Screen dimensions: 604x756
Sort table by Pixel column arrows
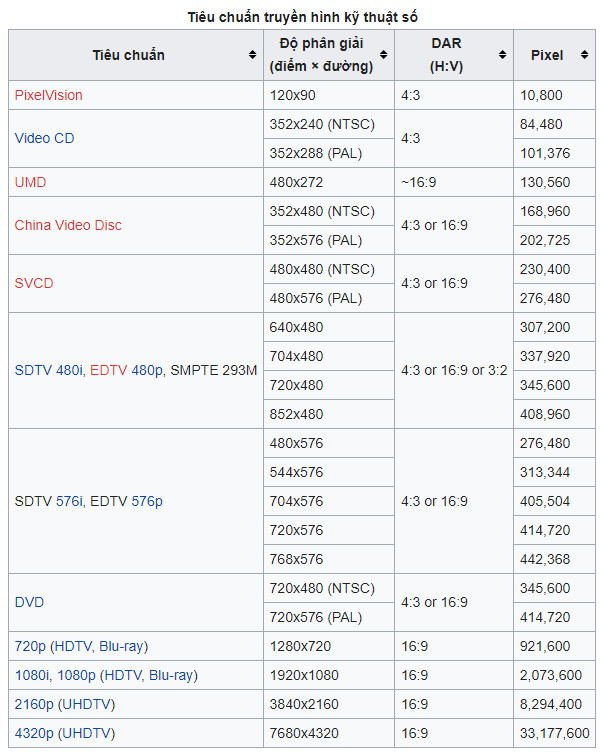click(x=584, y=55)
